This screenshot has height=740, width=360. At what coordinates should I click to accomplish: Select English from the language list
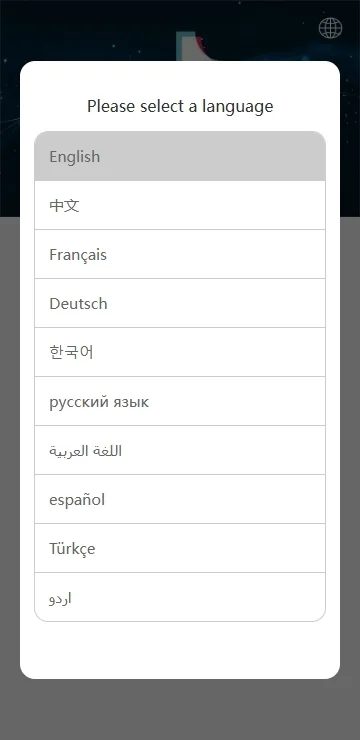coord(180,156)
